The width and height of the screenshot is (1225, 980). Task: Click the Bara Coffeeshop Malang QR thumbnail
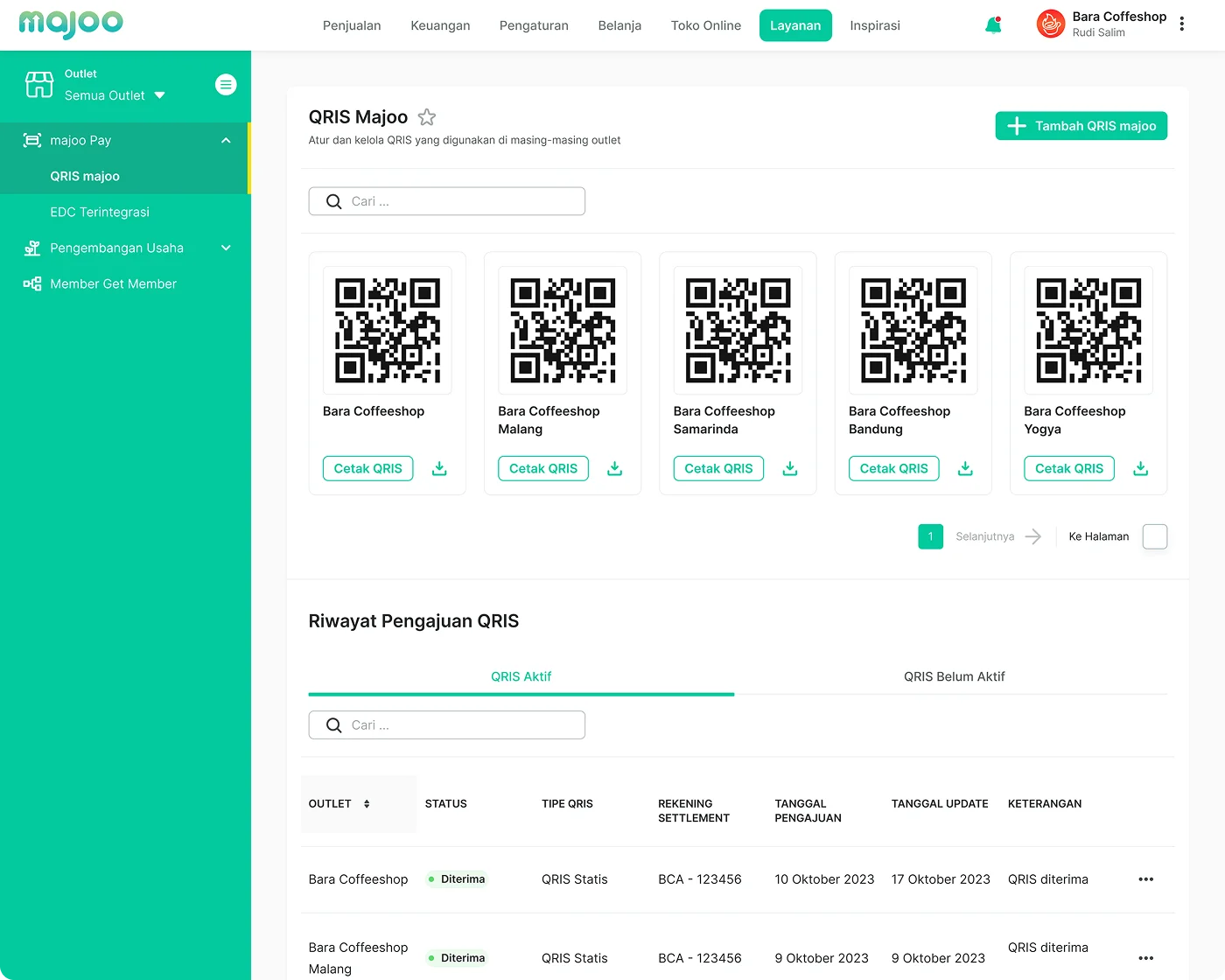563,331
